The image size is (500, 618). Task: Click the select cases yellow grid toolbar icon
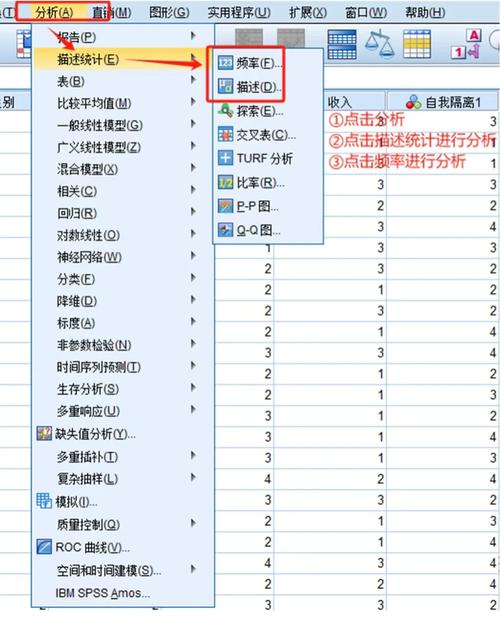point(416,44)
